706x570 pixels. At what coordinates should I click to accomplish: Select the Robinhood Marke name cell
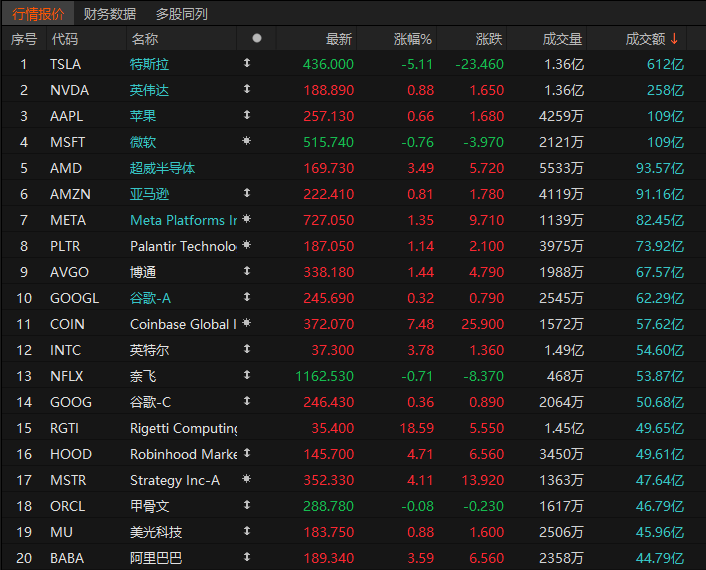coord(183,454)
